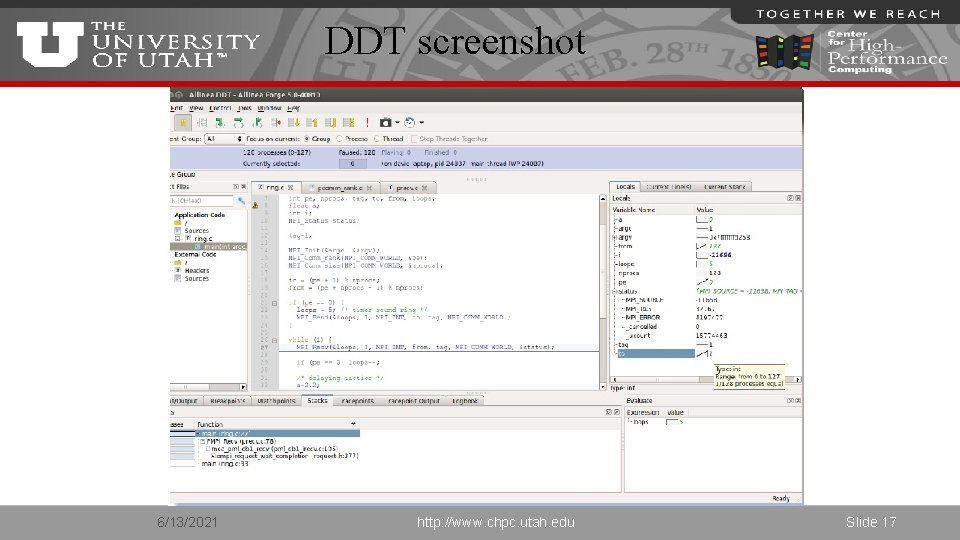This screenshot has height=540, width=960.
Task: Select the Thread focus radio button
Action: point(377,139)
